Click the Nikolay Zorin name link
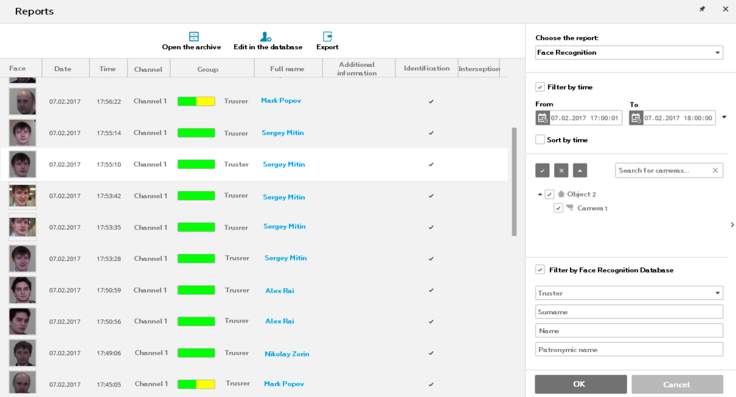This screenshot has width=736, height=397. pyautogui.click(x=287, y=354)
